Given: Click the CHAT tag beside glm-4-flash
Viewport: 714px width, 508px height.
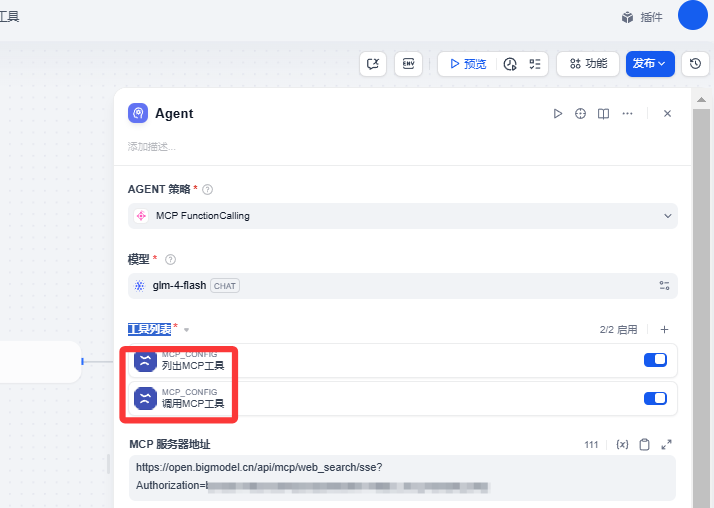Looking at the screenshot, I should (225, 286).
